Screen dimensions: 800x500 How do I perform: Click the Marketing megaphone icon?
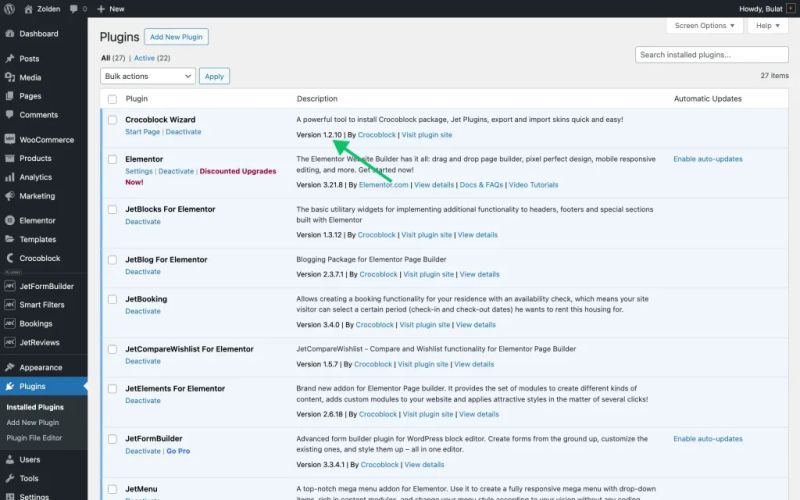(10, 196)
